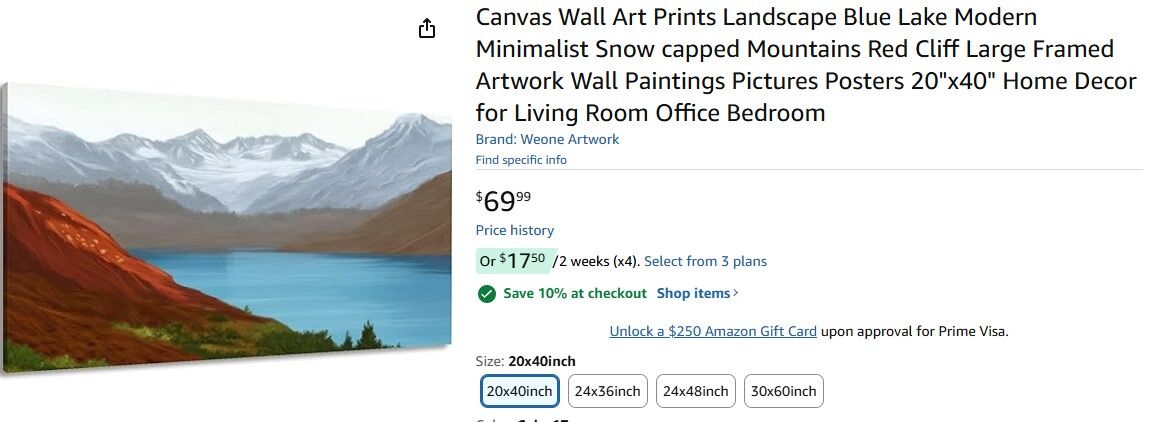This screenshot has width=1149, height=422.
Task: Click the Shop items link text
Action: [x=693, y=293]
